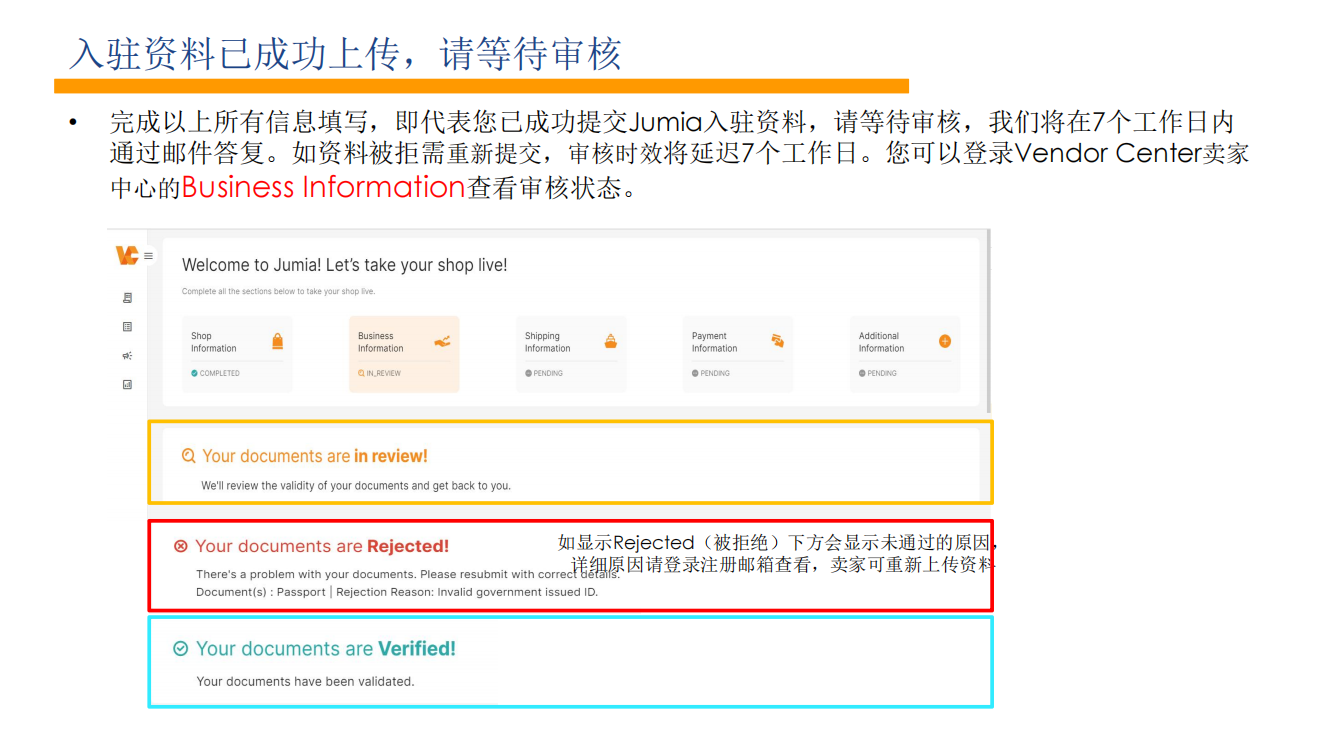
Task: Click the rejected cross icon on the Rejected banner
Action: [x=180, y=545]
